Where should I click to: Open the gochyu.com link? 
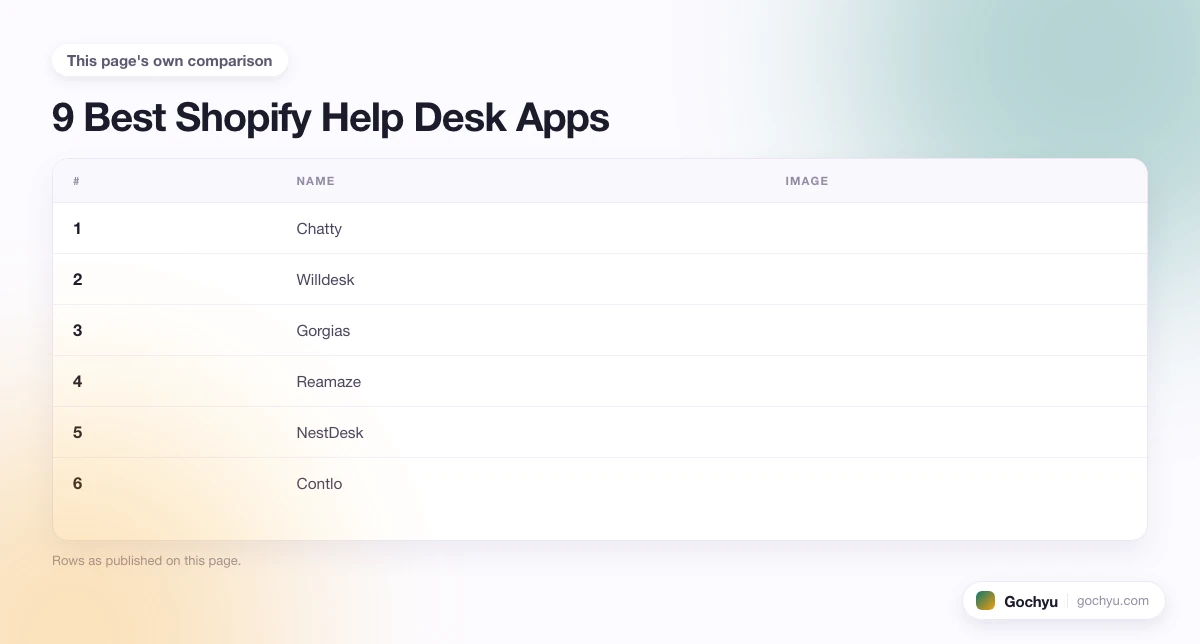pos(1113,601)
